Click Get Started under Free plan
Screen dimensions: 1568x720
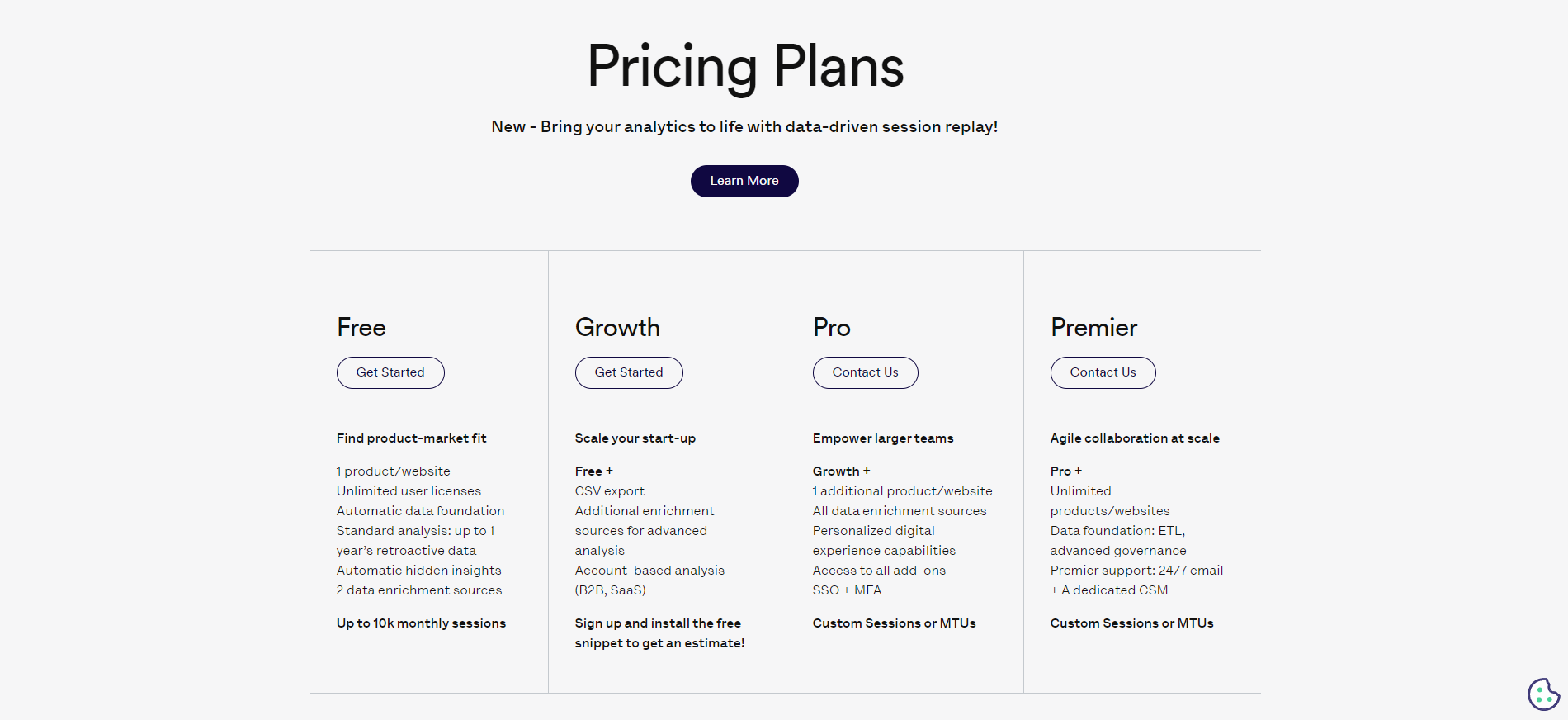coord(390,372)
